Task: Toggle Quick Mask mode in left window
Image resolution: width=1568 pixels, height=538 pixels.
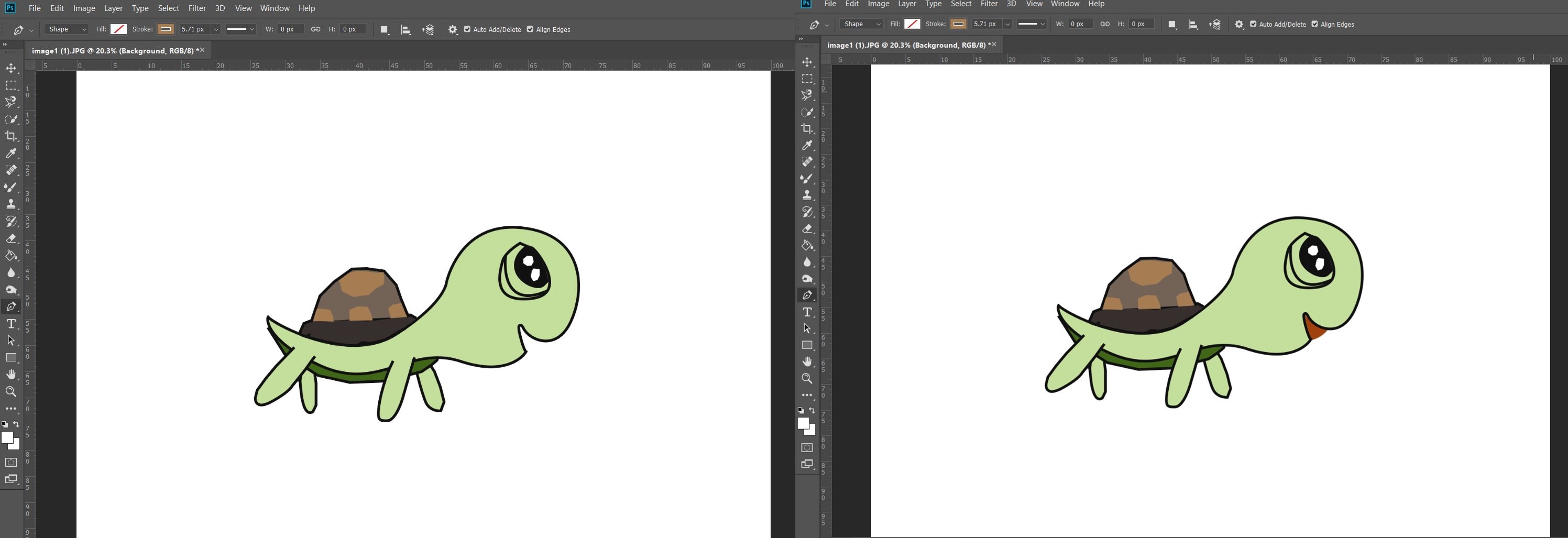Action: pos(11,463)
